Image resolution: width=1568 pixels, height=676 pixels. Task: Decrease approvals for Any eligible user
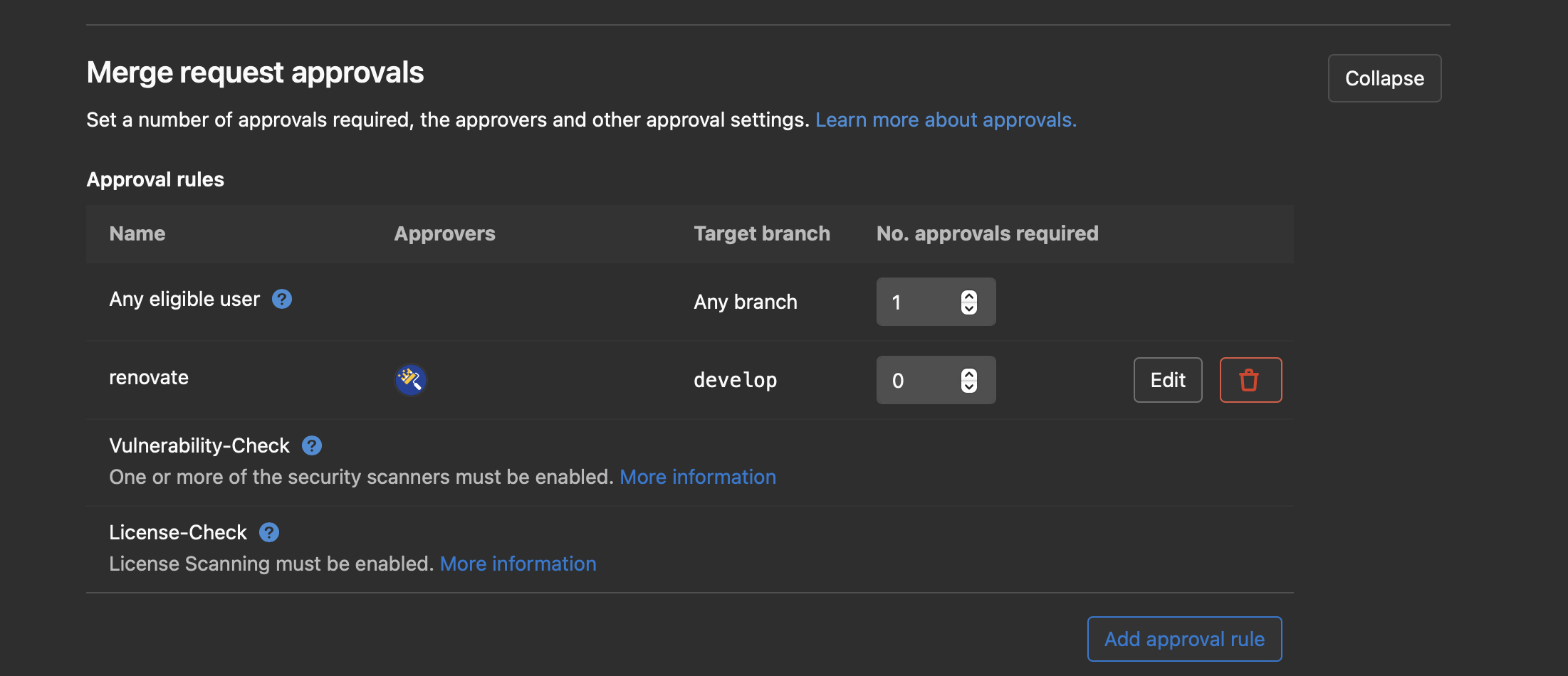tap(969, 308)
